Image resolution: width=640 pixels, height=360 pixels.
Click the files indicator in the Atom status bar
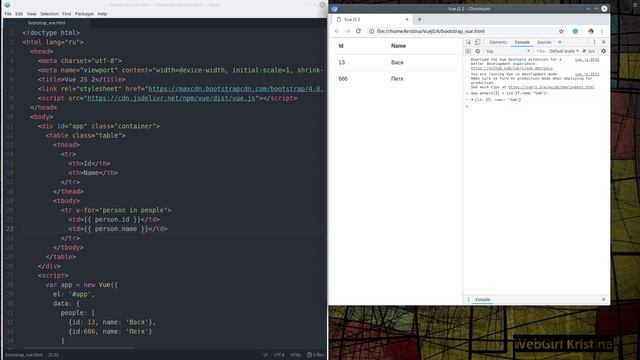tap(315, 355)
